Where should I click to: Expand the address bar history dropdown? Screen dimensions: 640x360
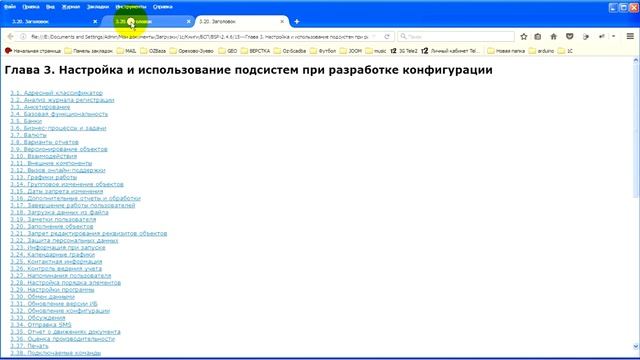374,37
